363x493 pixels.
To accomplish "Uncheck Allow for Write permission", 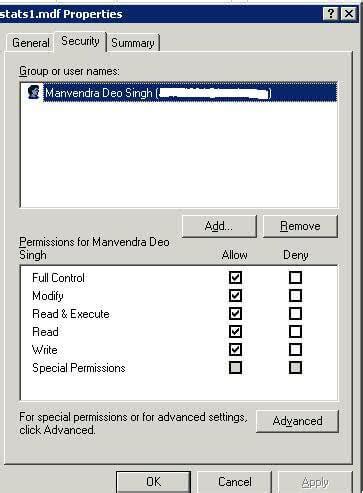I will pyautogui.click(x=235, y=349).
